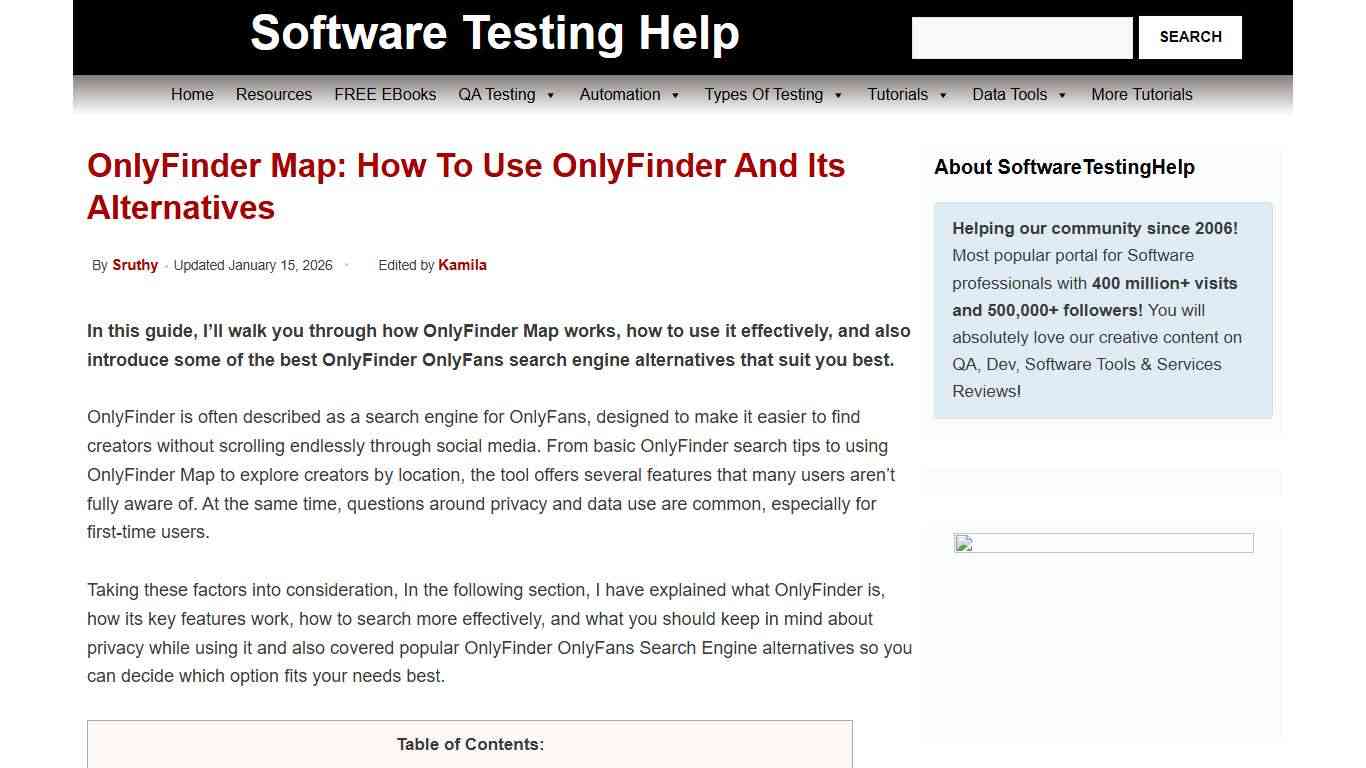Image resolution: width=1366 pixels, height=768 pixels.
Task: Select Home in the navigation bar
Action: [x=192, y=94]
